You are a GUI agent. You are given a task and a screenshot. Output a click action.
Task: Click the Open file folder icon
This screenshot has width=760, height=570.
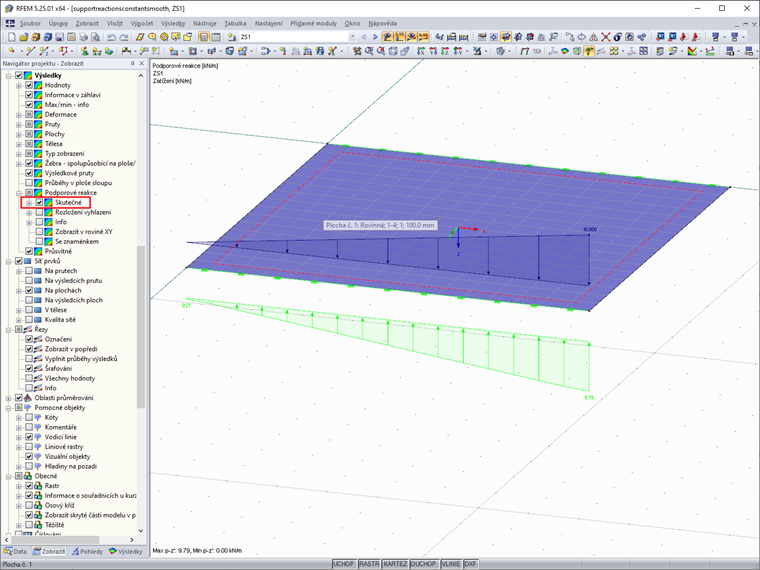click(x=24, y=37)
